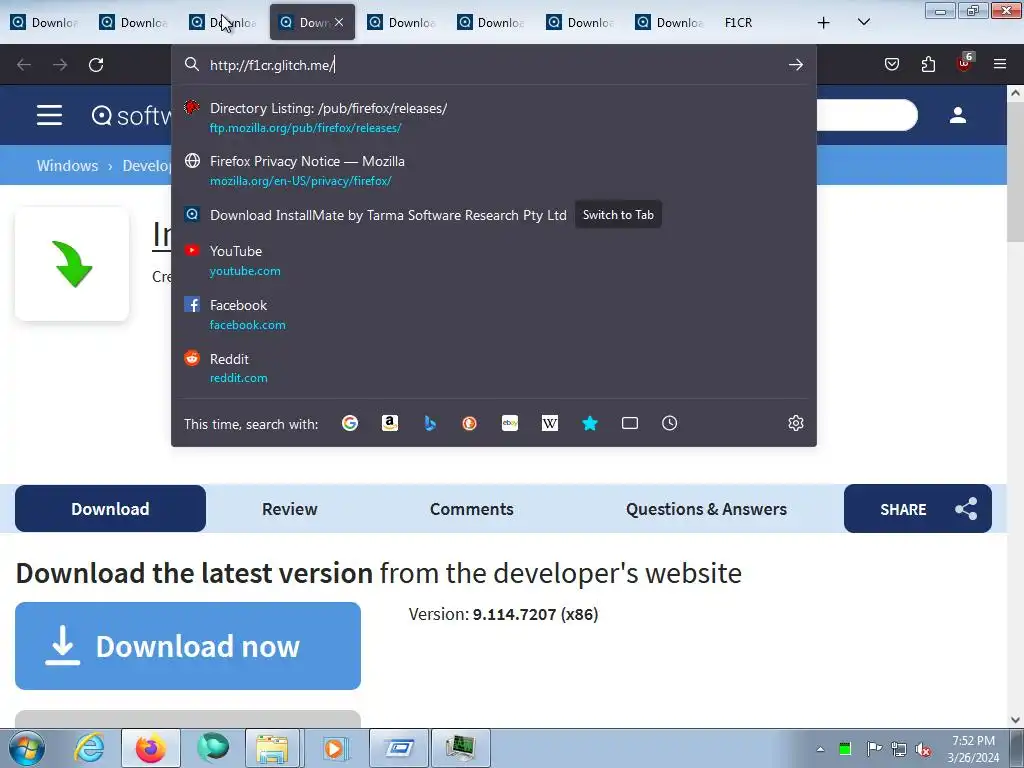Expand the list all tabs chevron
This screenshot has height=768, width=1024.
[863, 22]
